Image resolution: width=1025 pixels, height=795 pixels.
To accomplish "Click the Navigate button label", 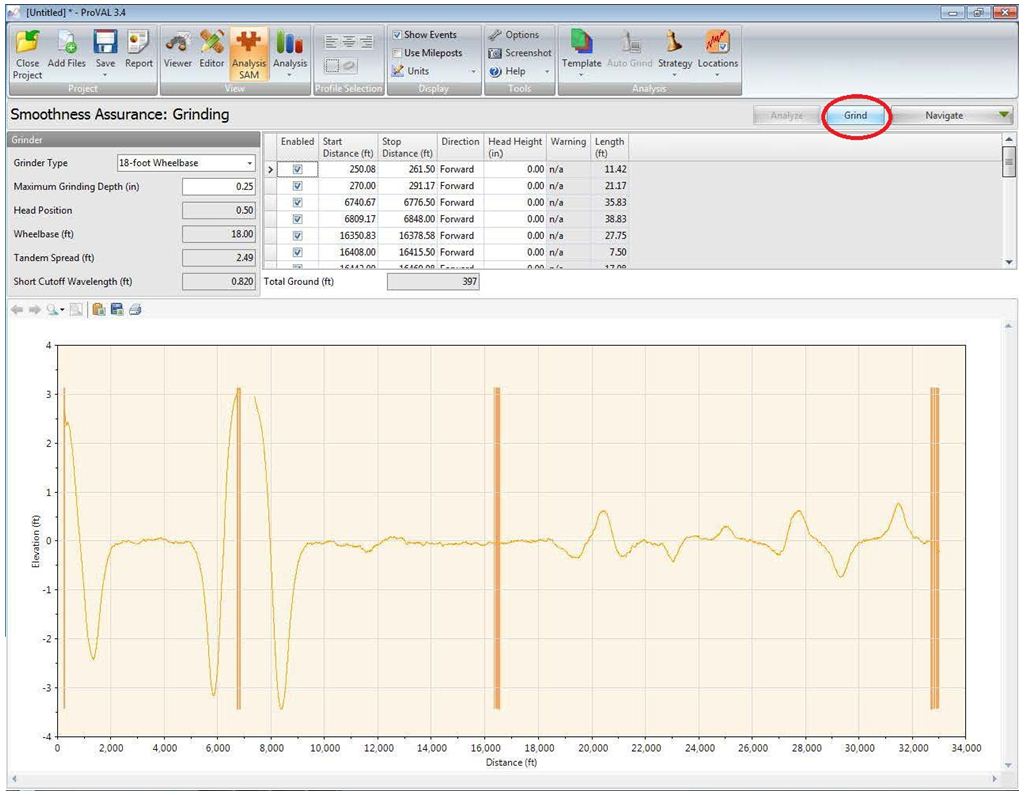I will click(944, 116).
